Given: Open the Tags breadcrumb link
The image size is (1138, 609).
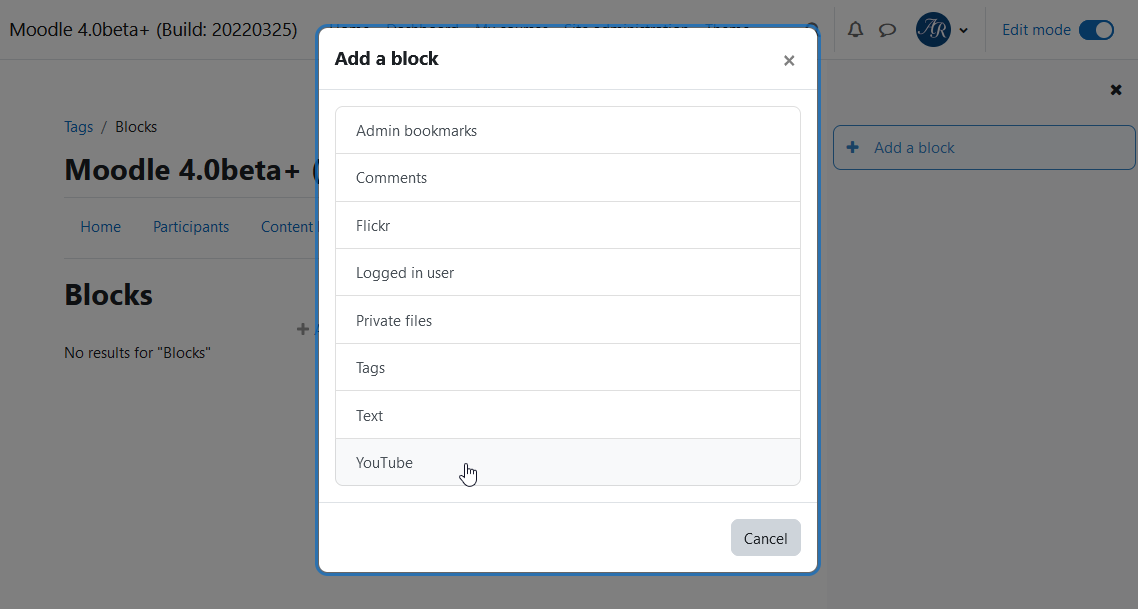Looking at the screenshot, I should click(78, 127).
